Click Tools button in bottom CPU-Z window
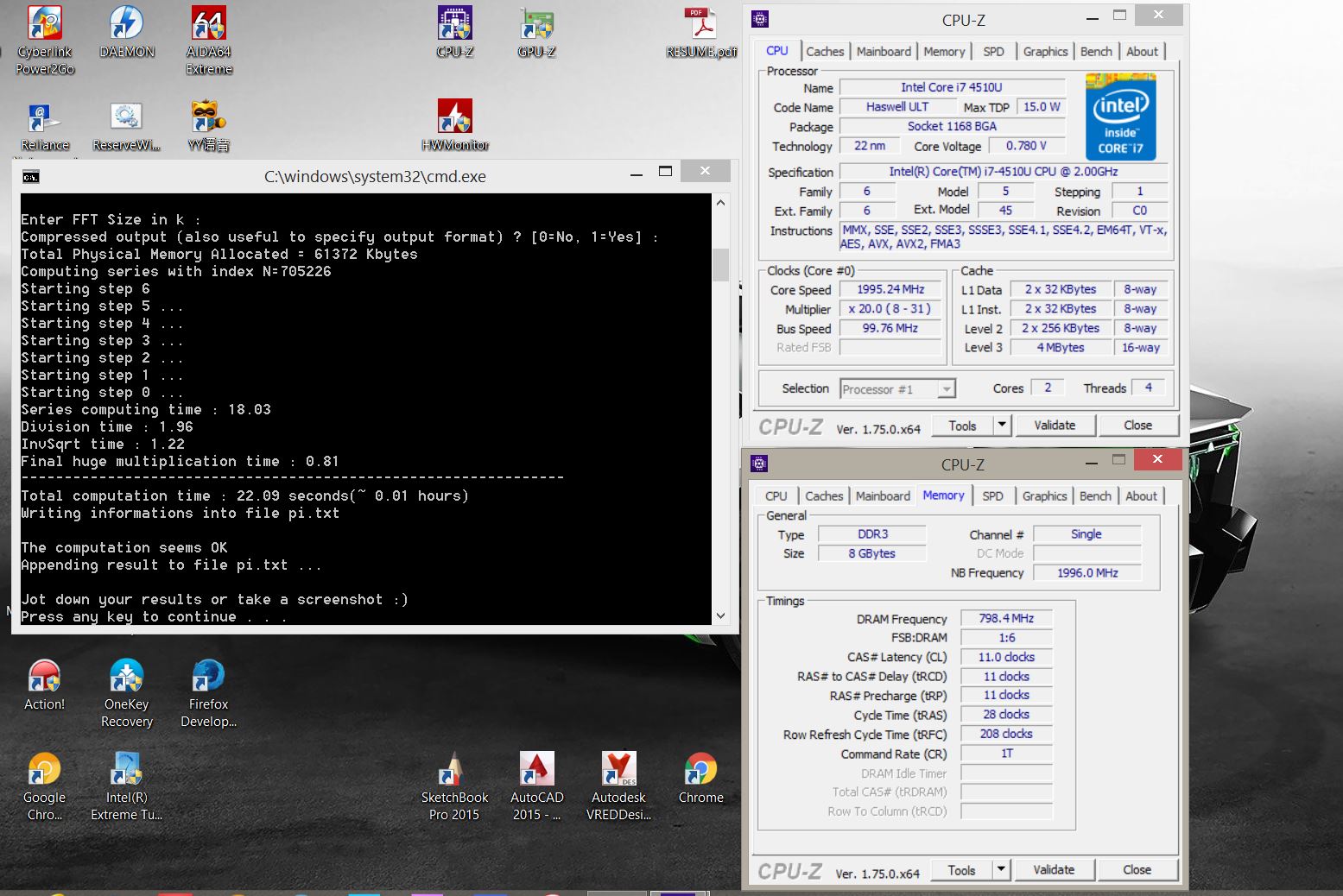Image resolution: width=1343 pixels, height=896 pixels. pos(961,870)
